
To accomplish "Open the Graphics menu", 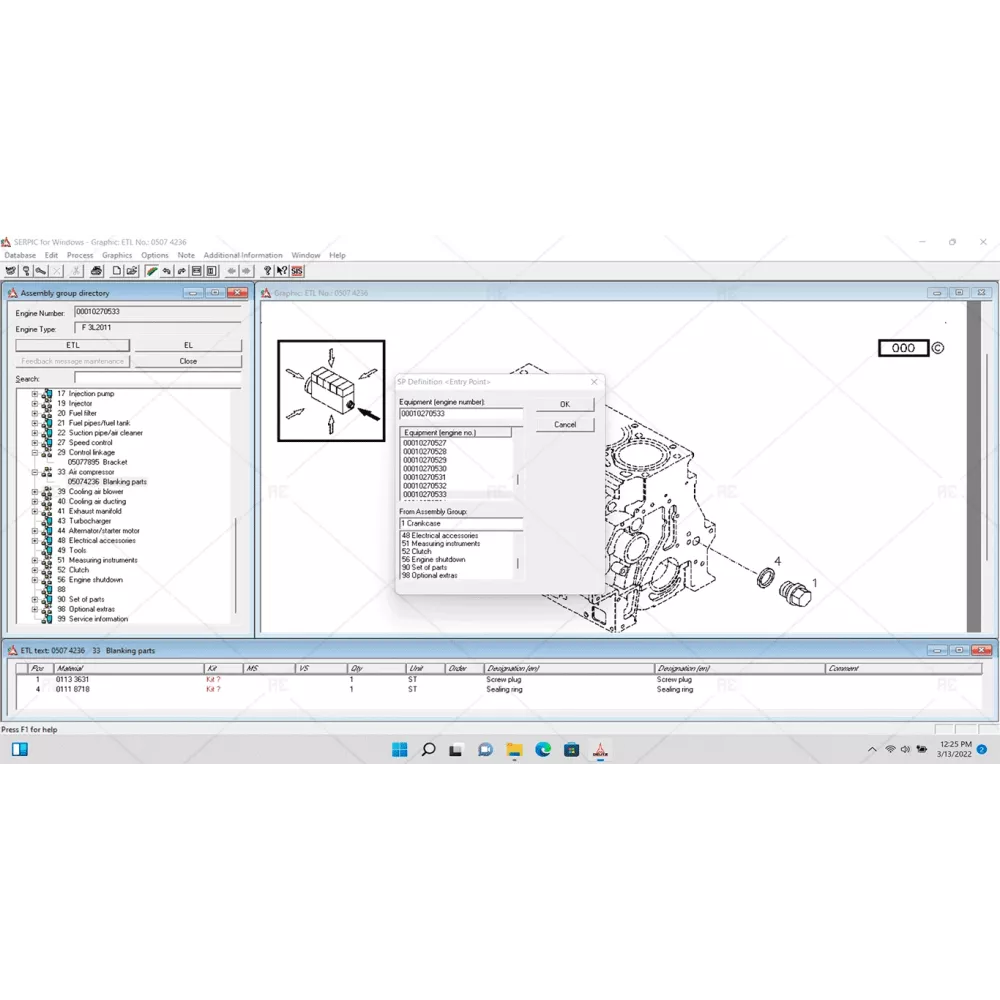I will (x=117, y=256).
